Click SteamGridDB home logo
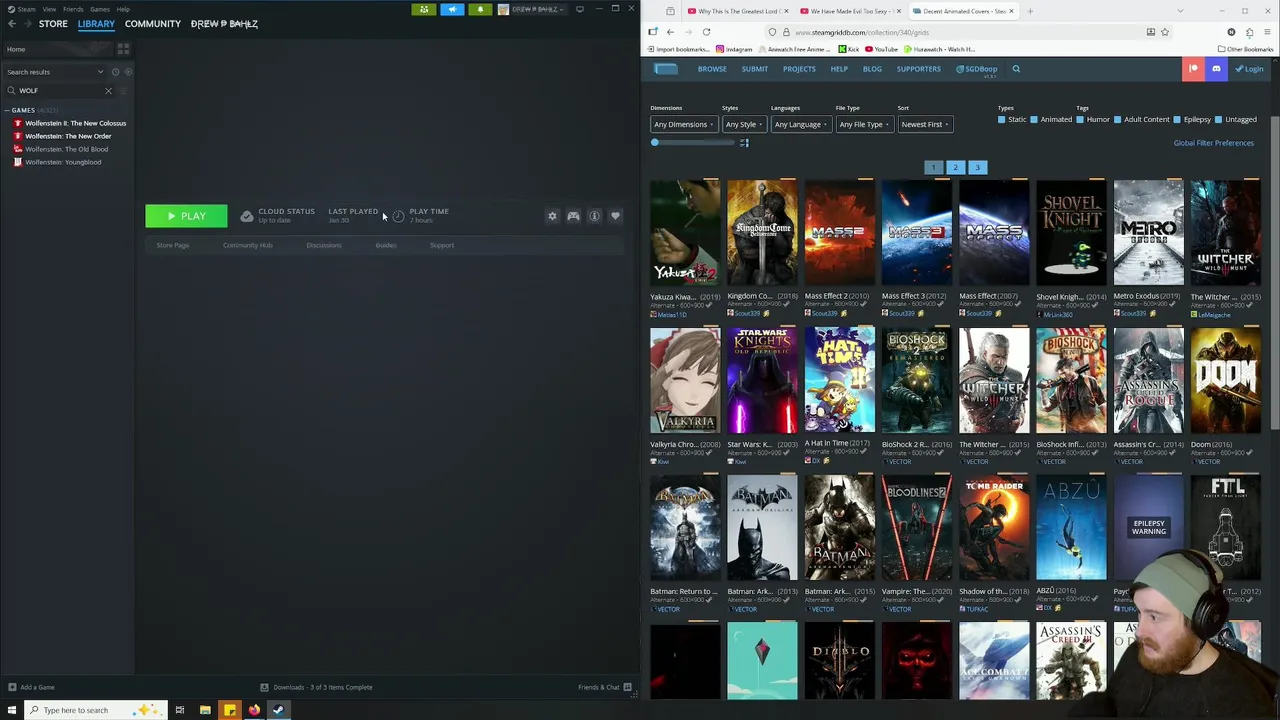 click(666, 69)
